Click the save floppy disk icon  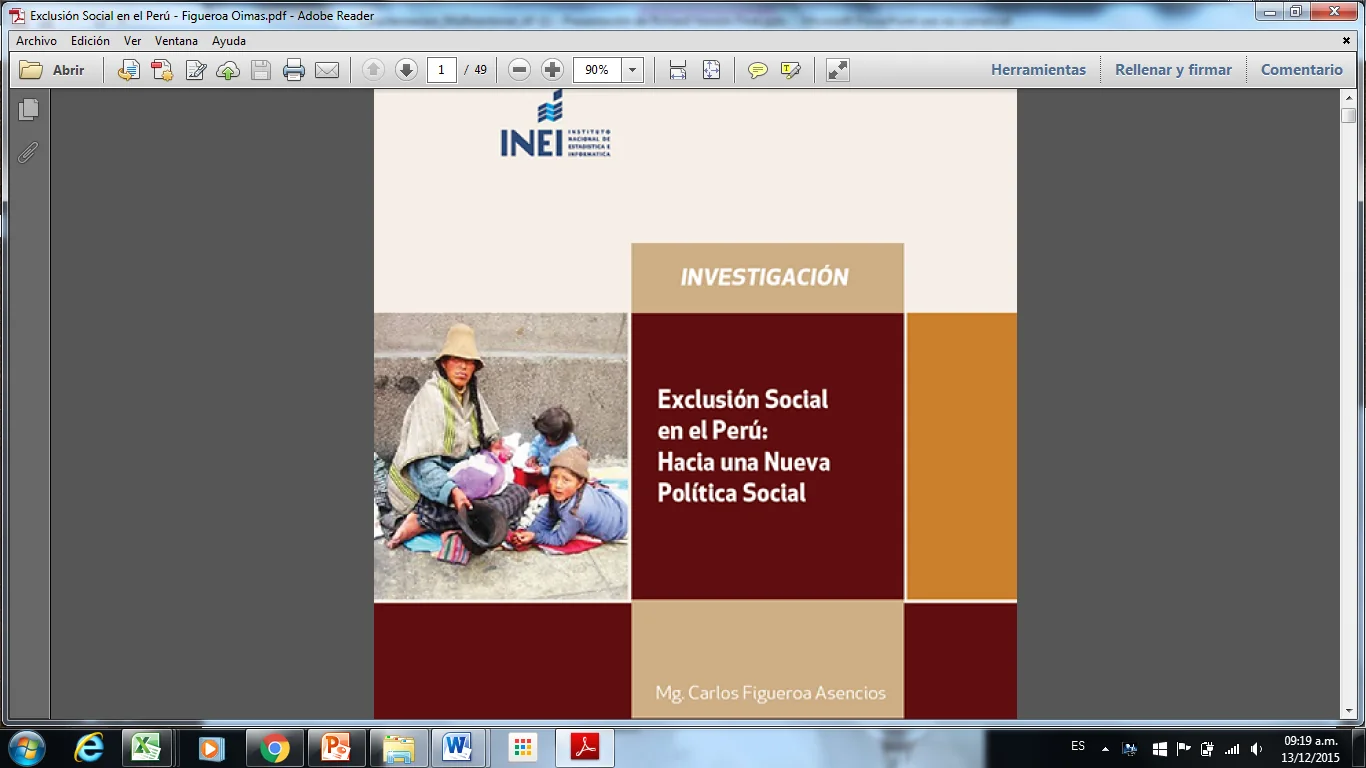(261, 70)
